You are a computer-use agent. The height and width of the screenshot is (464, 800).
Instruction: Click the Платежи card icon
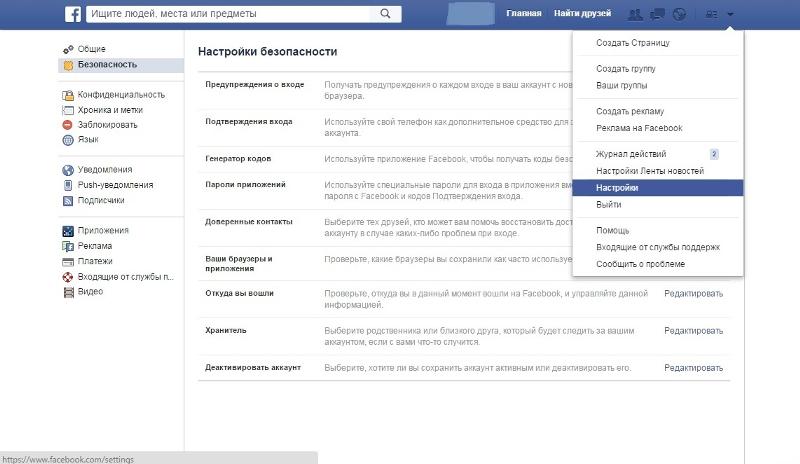click(68, 262)
